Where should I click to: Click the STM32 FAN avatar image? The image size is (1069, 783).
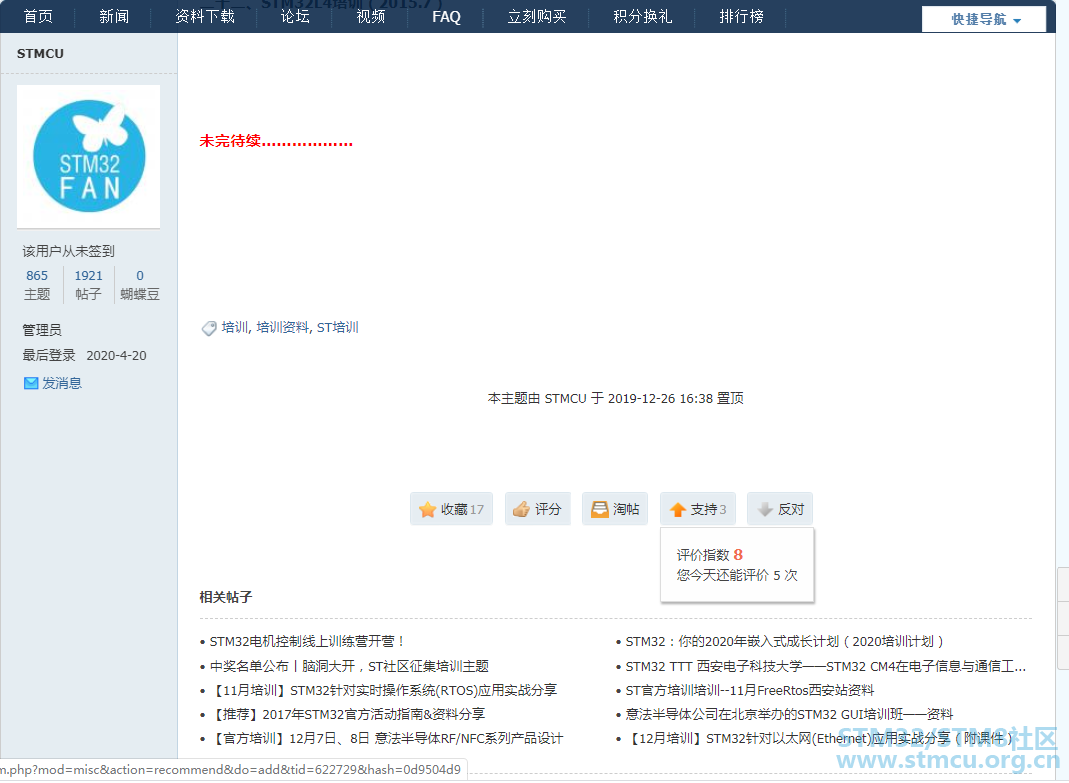click(x=89, y=156)
